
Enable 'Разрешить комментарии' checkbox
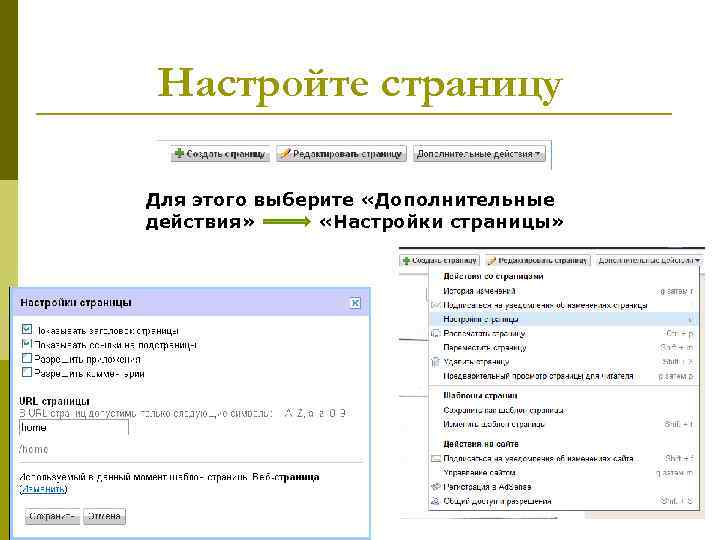(x=27, y=372)
